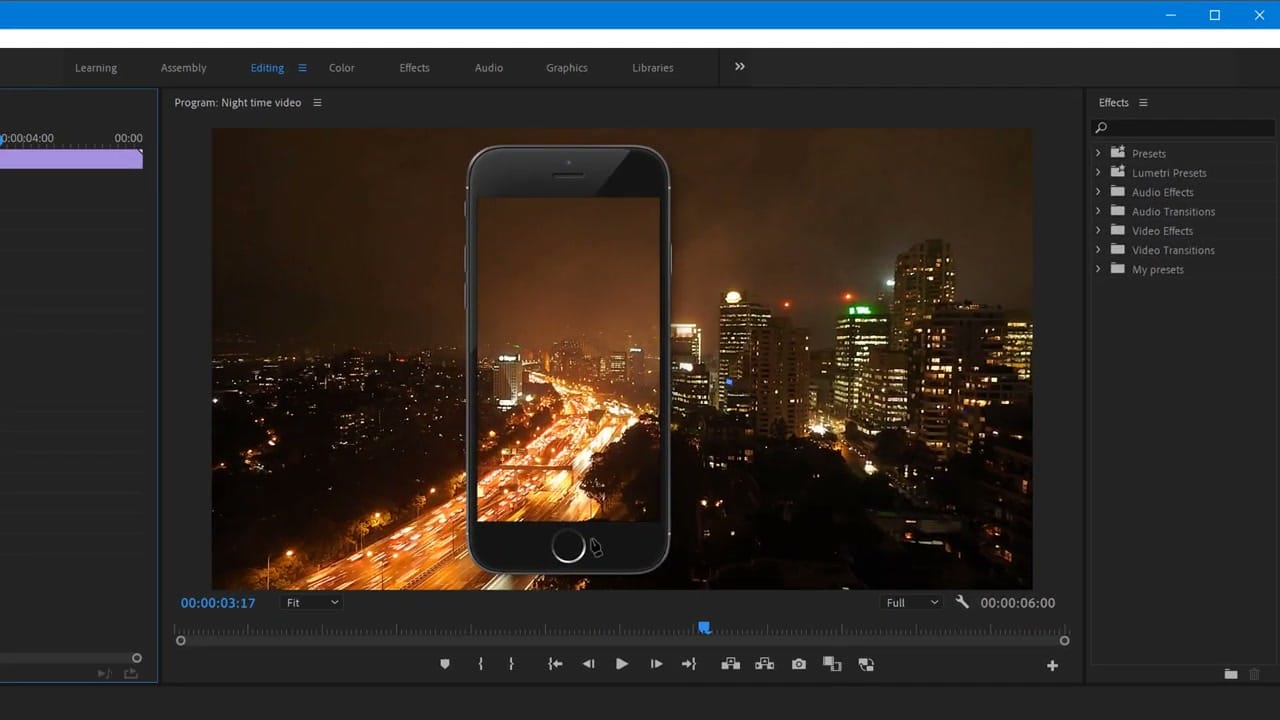Screen dimensions: 1280x720
Task: Expand the Video Effects folder
Action: (1098, 230)
